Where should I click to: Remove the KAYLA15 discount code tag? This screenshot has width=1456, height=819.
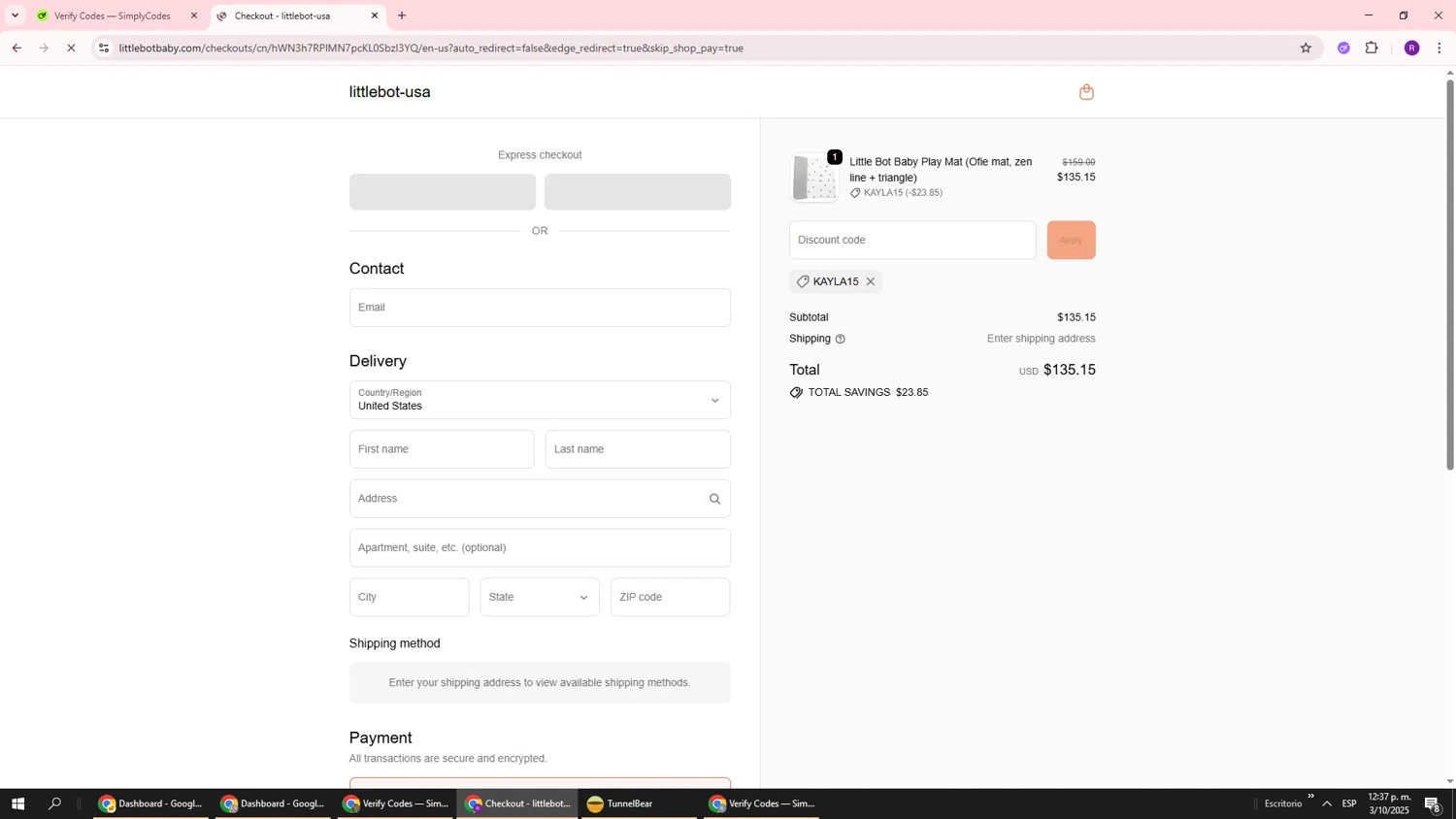(x=871, y=281)
